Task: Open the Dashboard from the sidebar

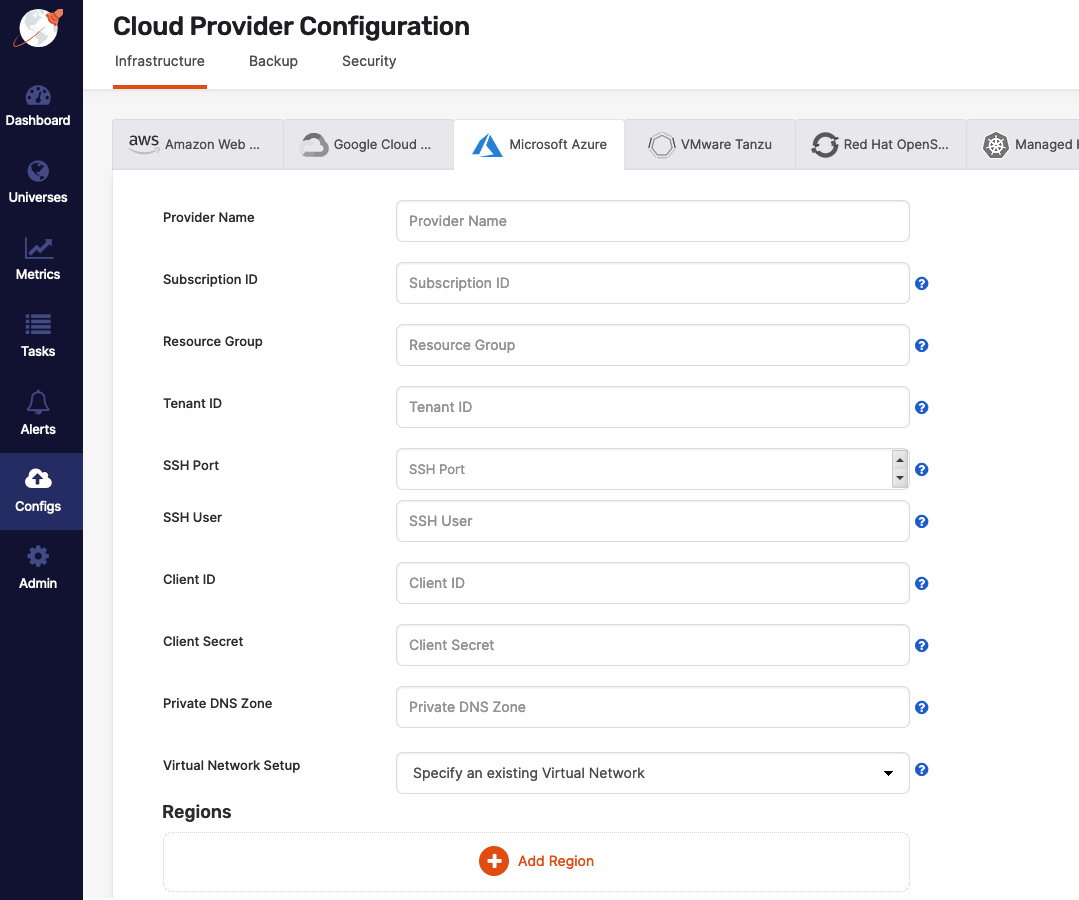Action: pos(38,105)
